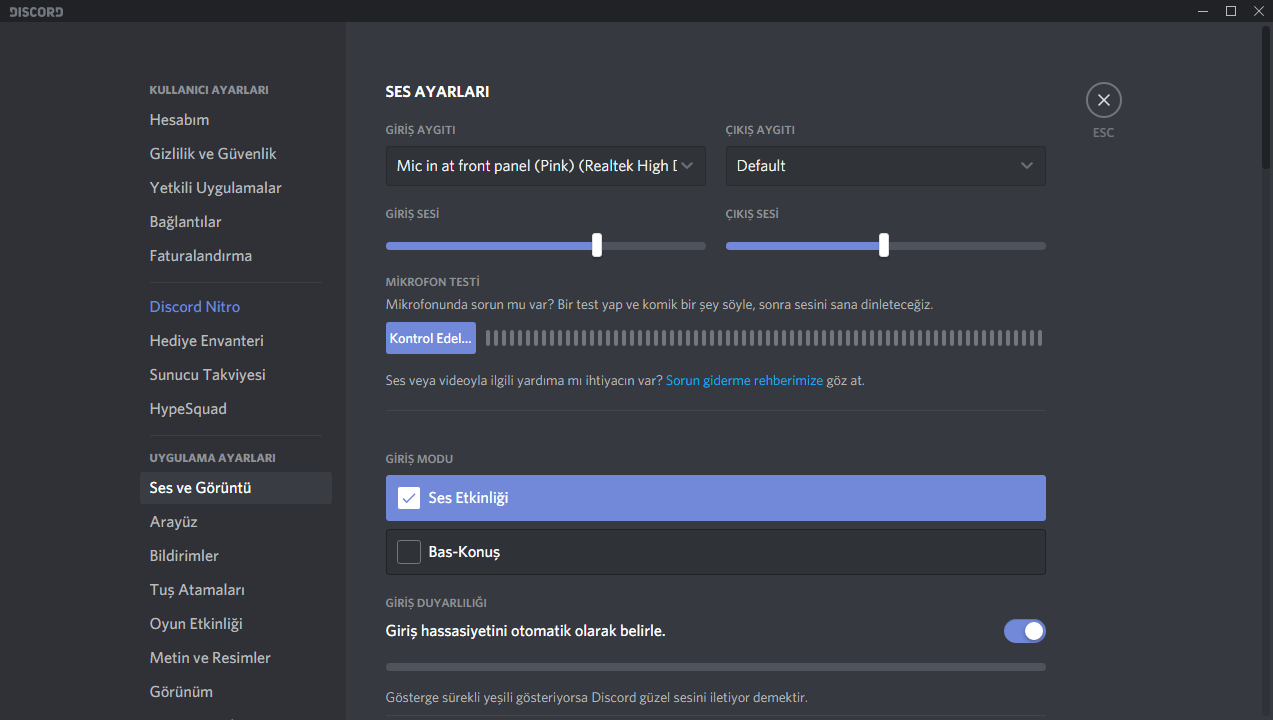Click the Giriş Sesi slider handle

click(x=597, y=245)
